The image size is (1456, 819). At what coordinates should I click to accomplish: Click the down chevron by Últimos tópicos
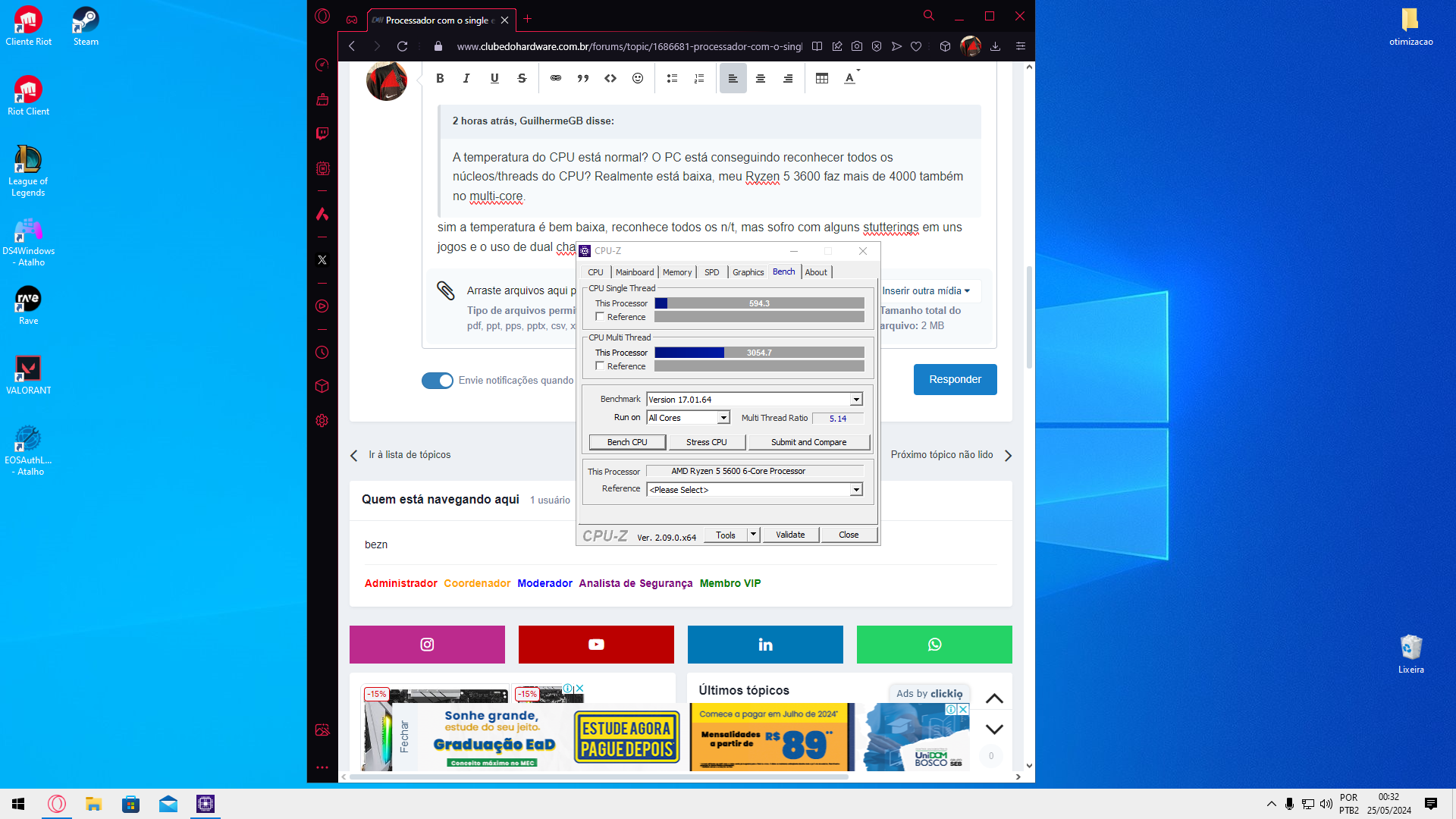pyautogui.click(x=994, y=730)
